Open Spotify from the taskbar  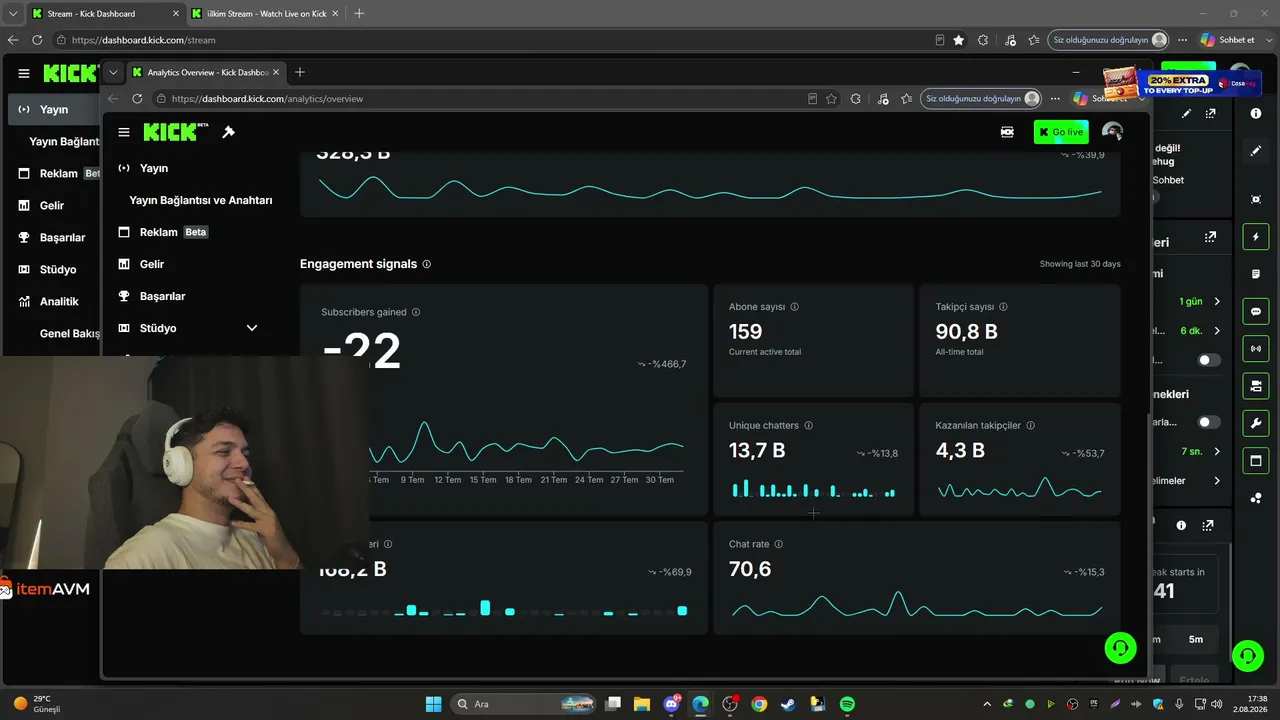pos(847,704)
